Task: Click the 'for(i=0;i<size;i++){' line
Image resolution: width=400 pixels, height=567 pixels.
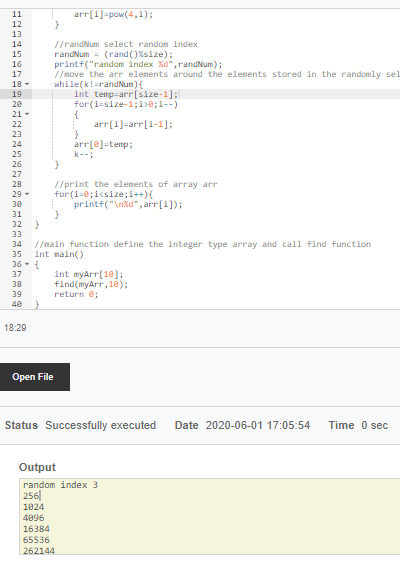Action: 103,194
